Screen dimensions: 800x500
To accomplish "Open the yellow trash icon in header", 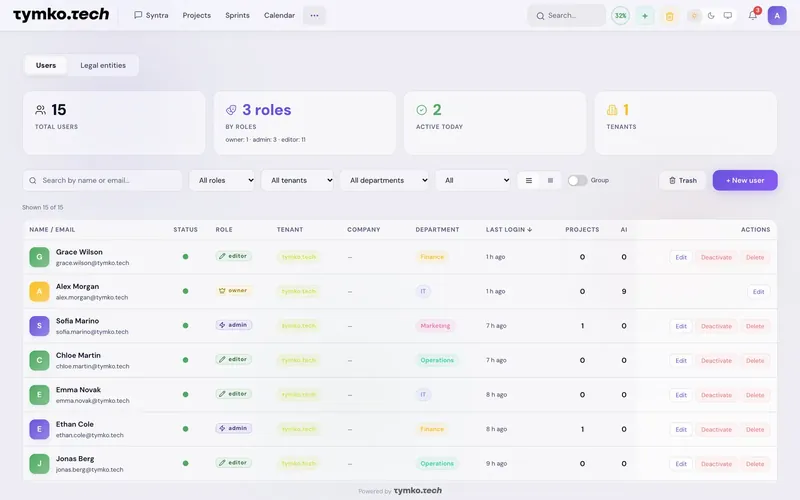I will pos(669,16).
